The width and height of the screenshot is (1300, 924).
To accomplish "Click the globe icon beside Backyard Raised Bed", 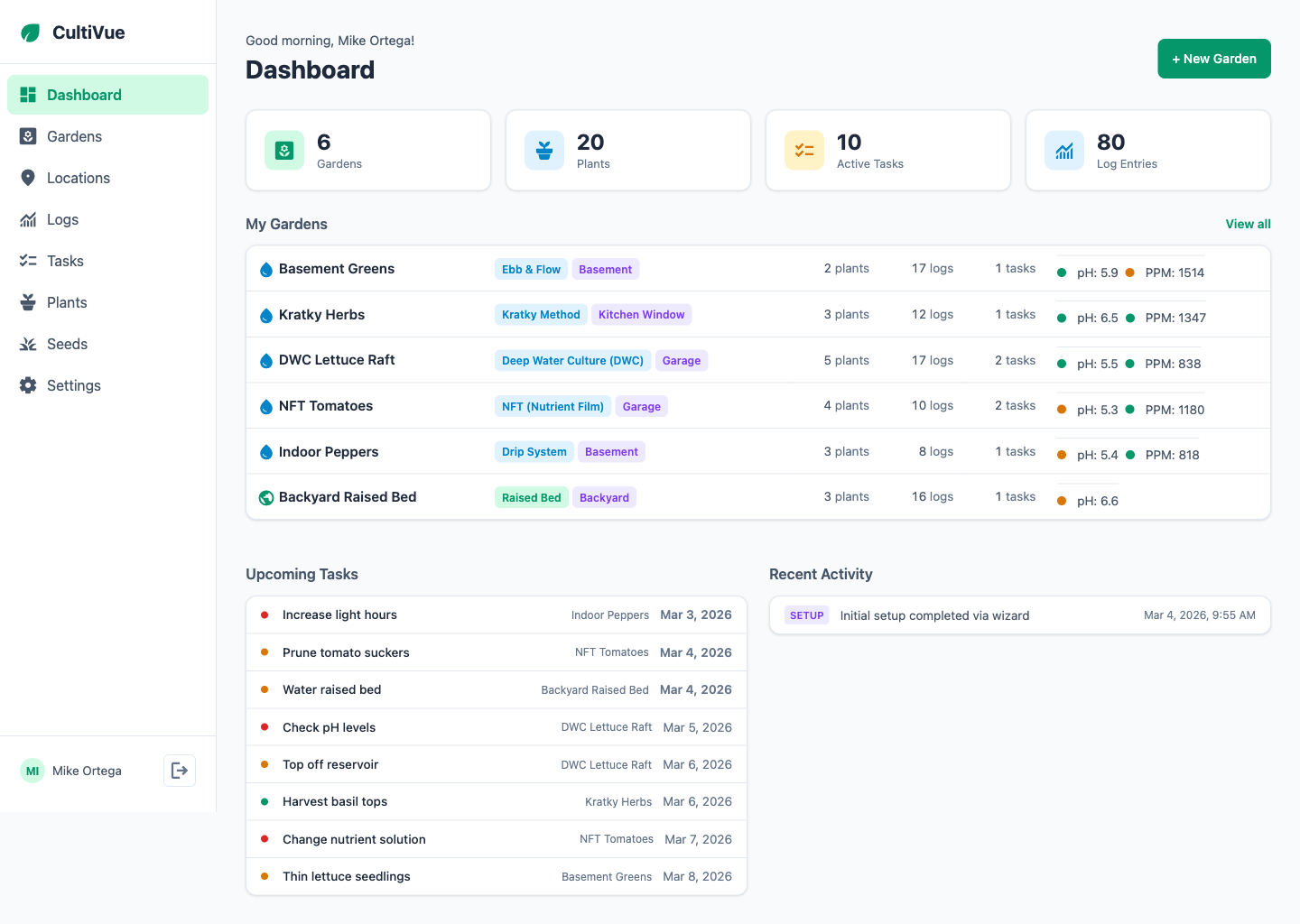I will click(265, 497).
